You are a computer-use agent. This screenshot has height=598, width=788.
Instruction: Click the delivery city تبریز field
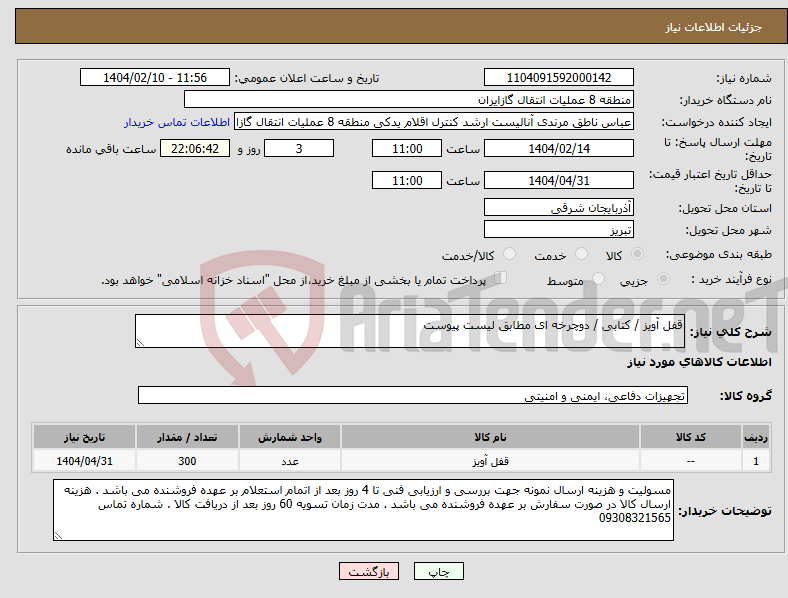click(x=558, y=230)
